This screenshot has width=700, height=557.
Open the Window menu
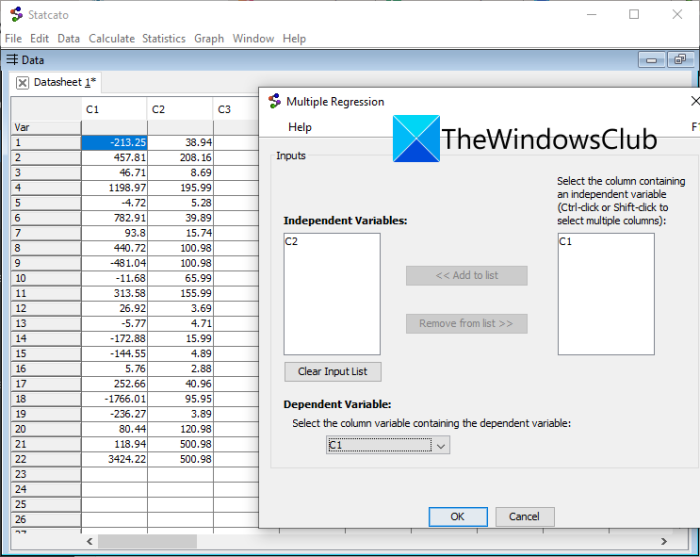[x=253, y=38]
